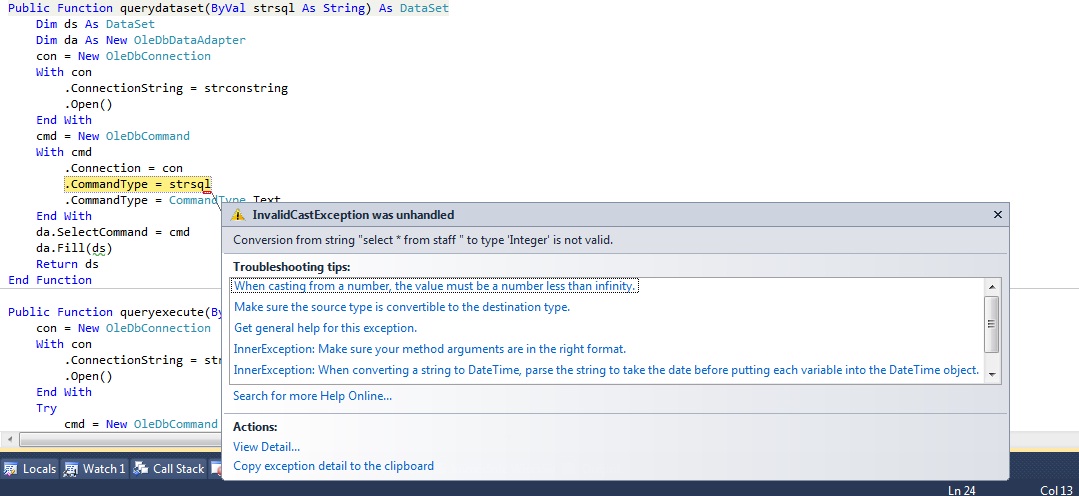Click tips list scroll down arrow
This screenshot has height=496, width=1079.
pos(992,375)
